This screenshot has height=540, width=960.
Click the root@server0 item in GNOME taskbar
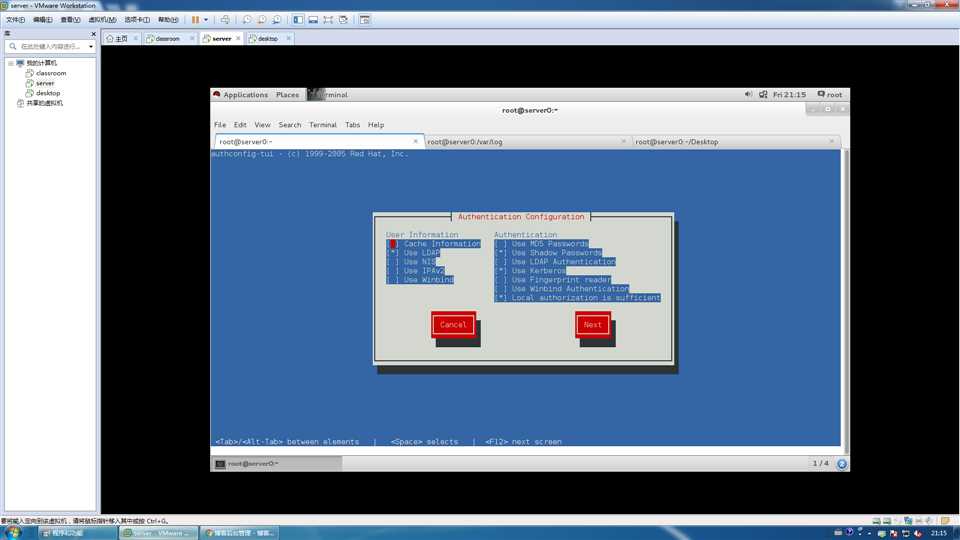point(276,463)
